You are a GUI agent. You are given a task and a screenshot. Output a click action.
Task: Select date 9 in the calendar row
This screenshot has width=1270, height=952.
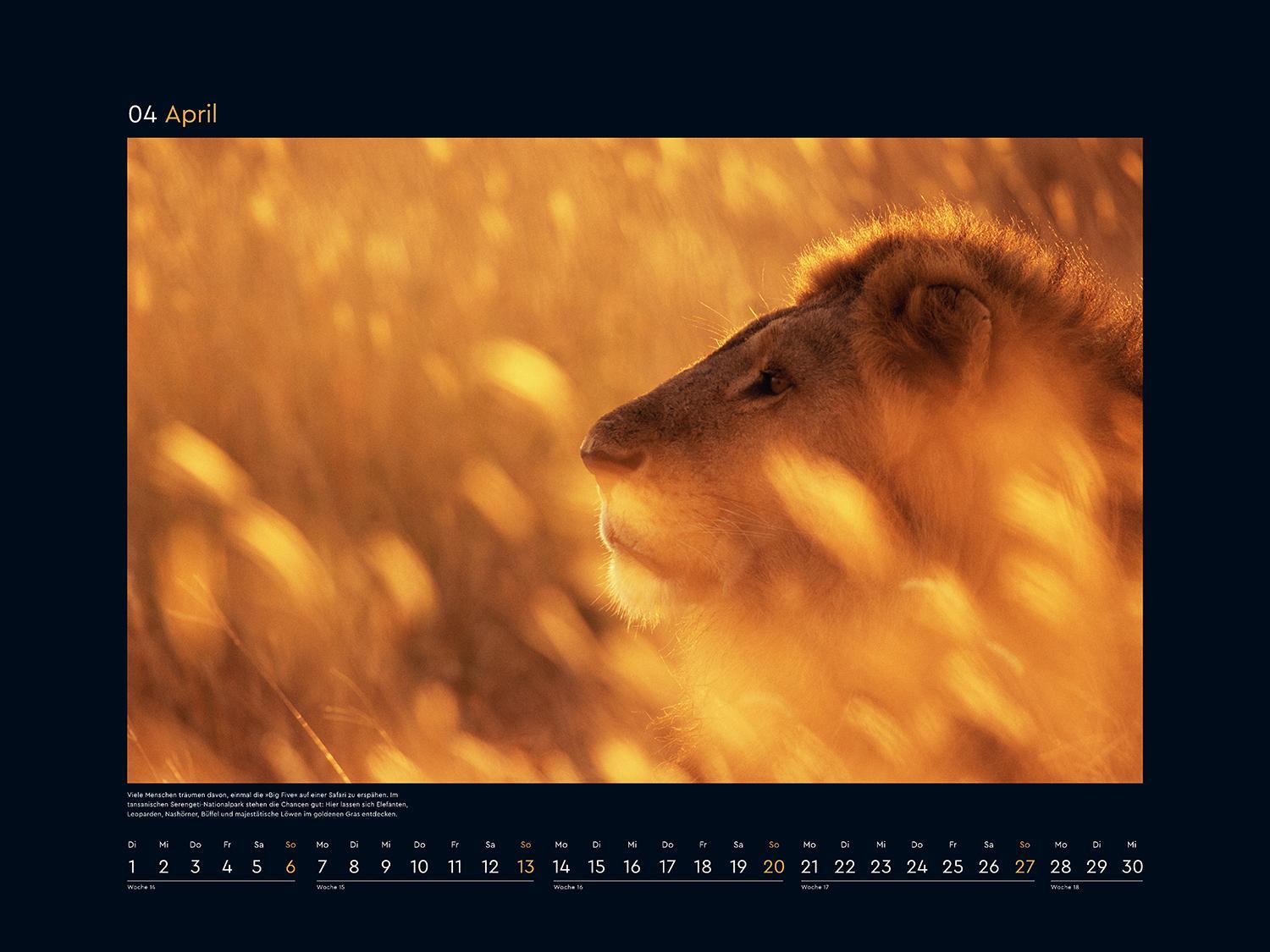pos(386,867)
